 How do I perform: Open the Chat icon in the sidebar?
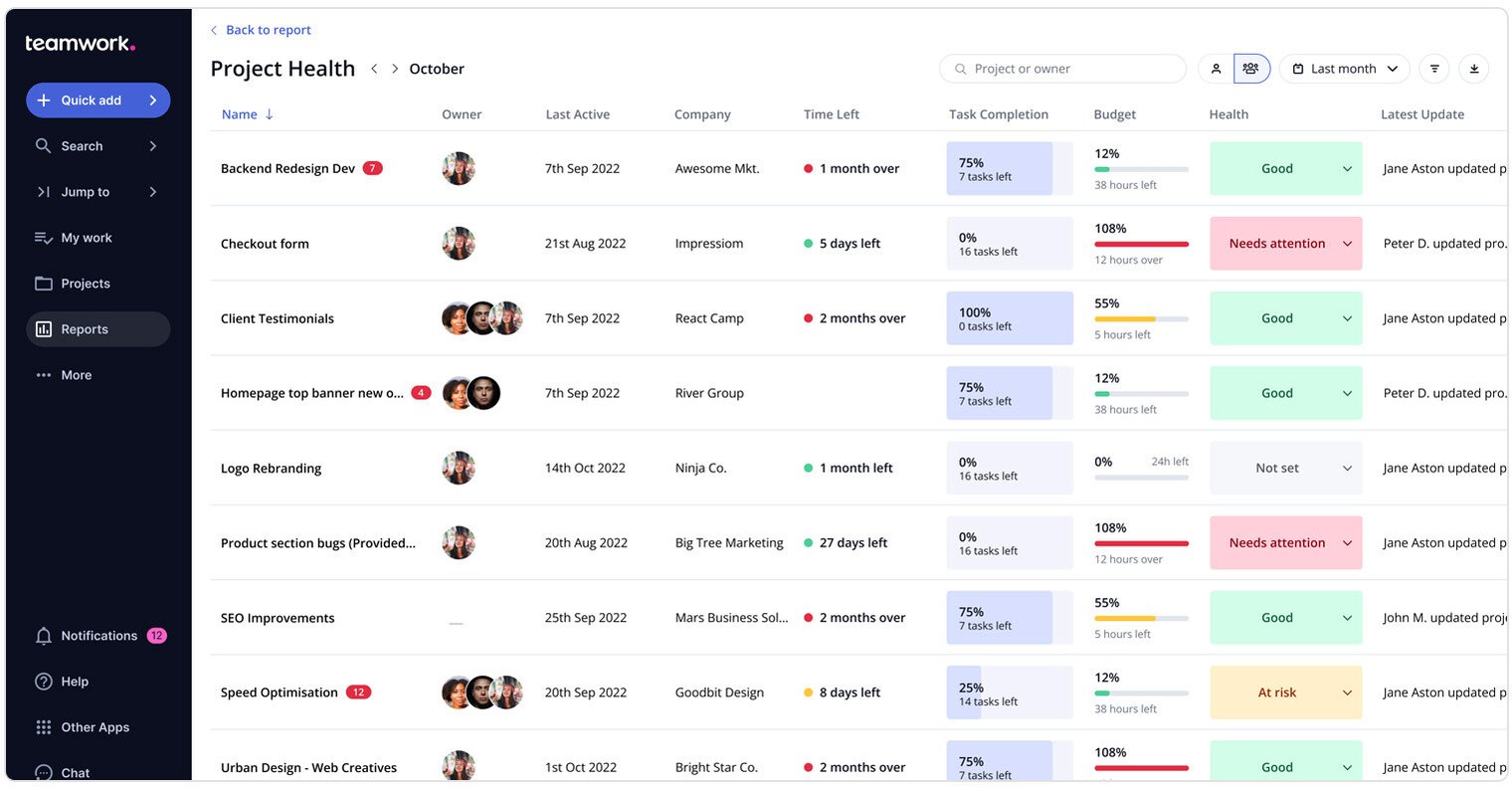pyautogui.click(x=44, y=772)
